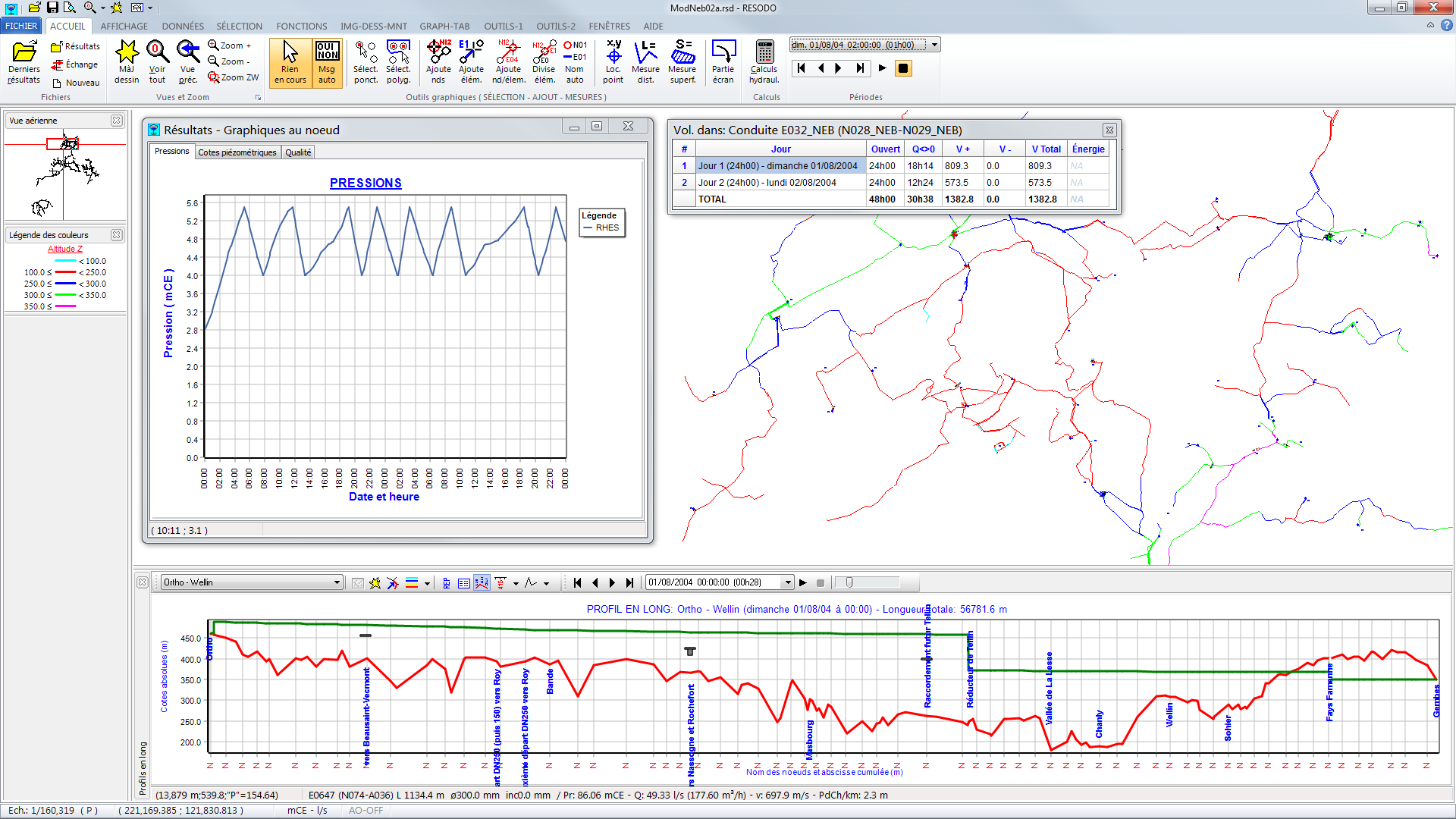Step to previous period in ribbon
1456x819 pixels.
click(x=821, y=68)
